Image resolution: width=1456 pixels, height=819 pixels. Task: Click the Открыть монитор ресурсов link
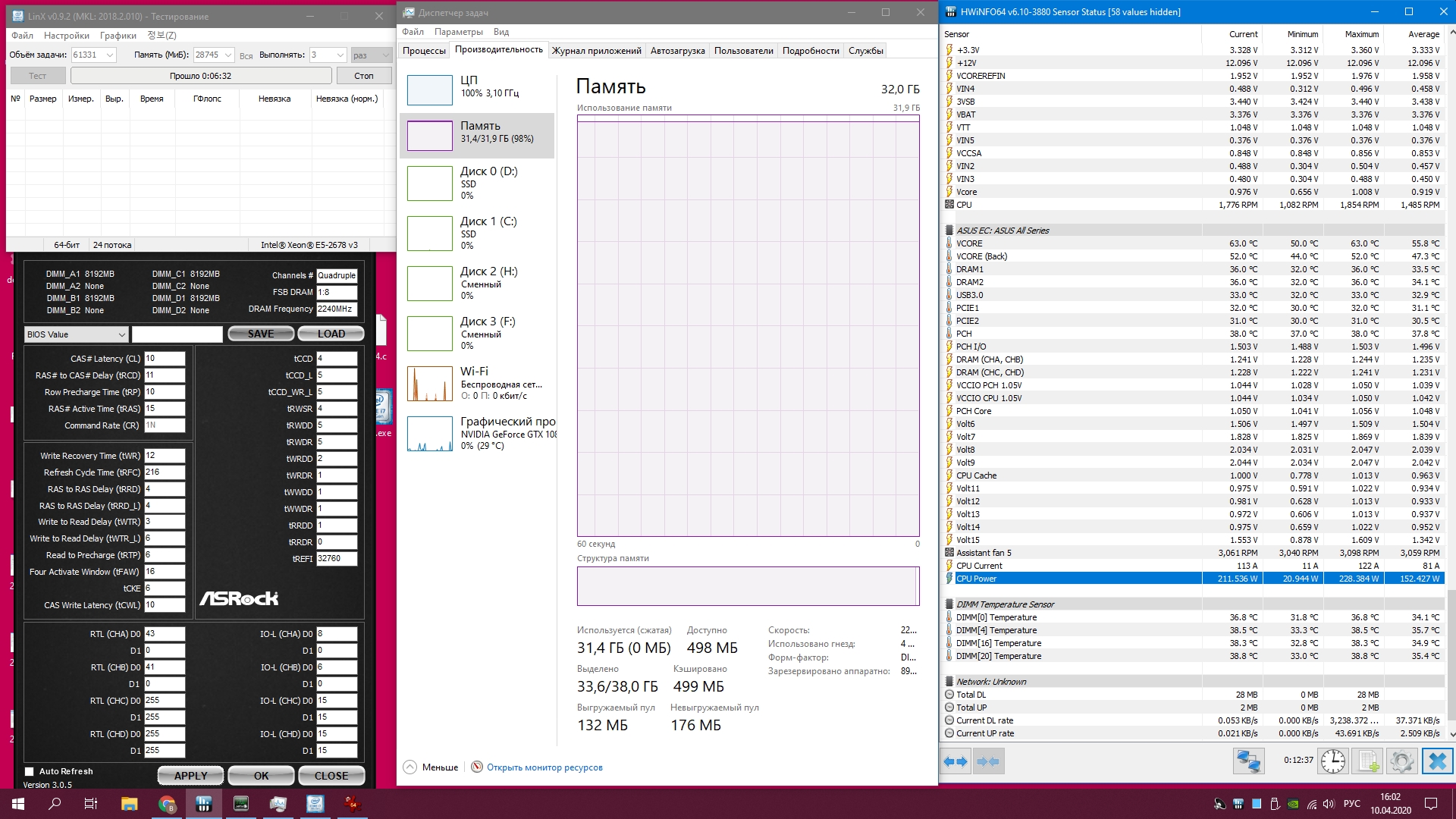[x=544, y=767]
